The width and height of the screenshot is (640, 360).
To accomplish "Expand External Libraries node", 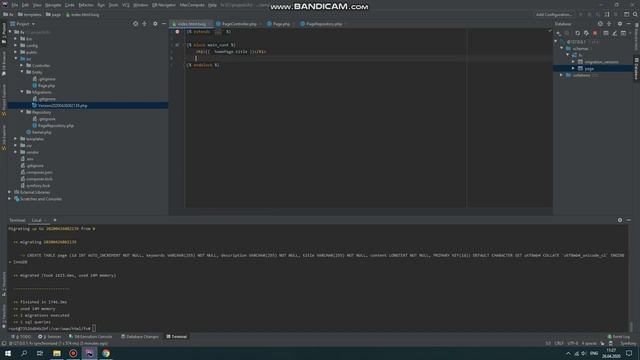I will point(10,192).
